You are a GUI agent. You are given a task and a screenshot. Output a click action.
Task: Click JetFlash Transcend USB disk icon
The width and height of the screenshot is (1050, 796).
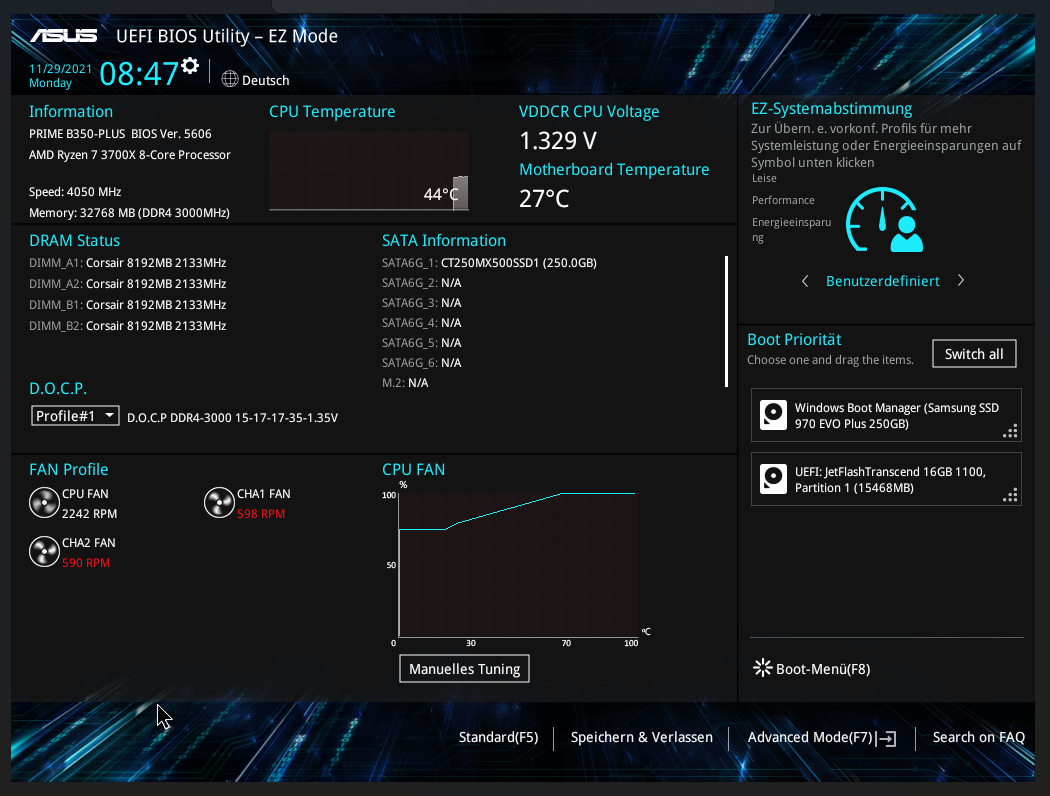coord(773,479)
